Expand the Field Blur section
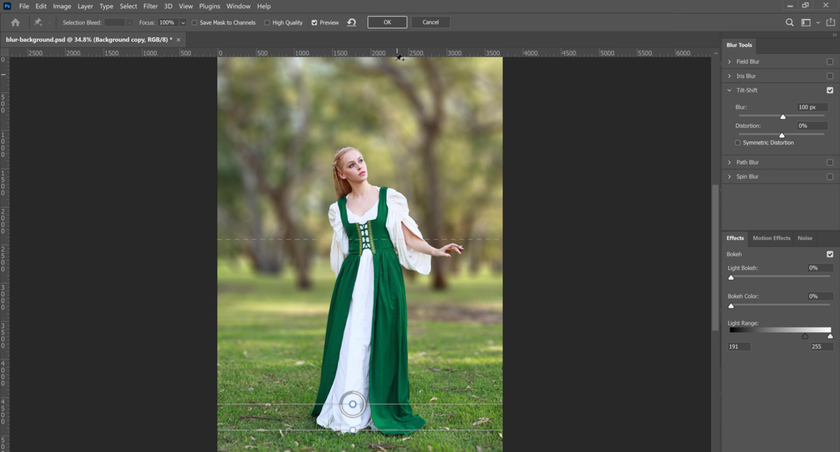 (729, 62)
